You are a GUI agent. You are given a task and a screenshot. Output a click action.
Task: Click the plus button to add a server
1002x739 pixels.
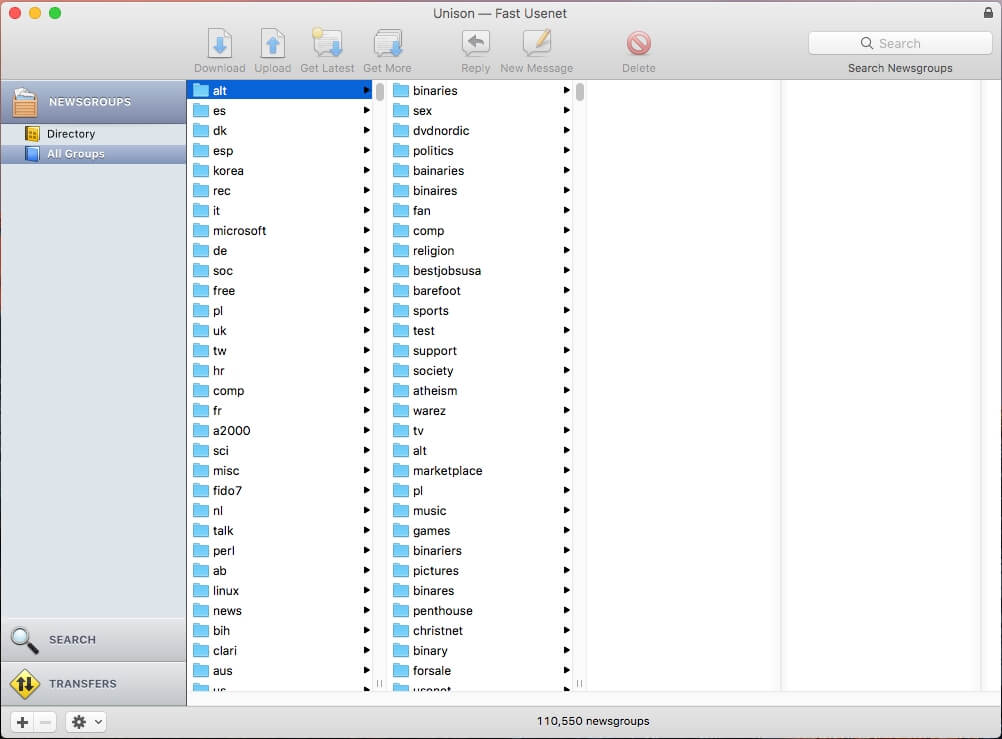[x=21, y=721]
